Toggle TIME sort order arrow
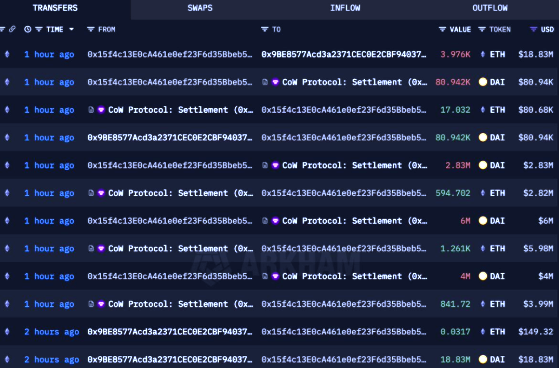This screenshot has height=368, width=559. click(72, 29)
